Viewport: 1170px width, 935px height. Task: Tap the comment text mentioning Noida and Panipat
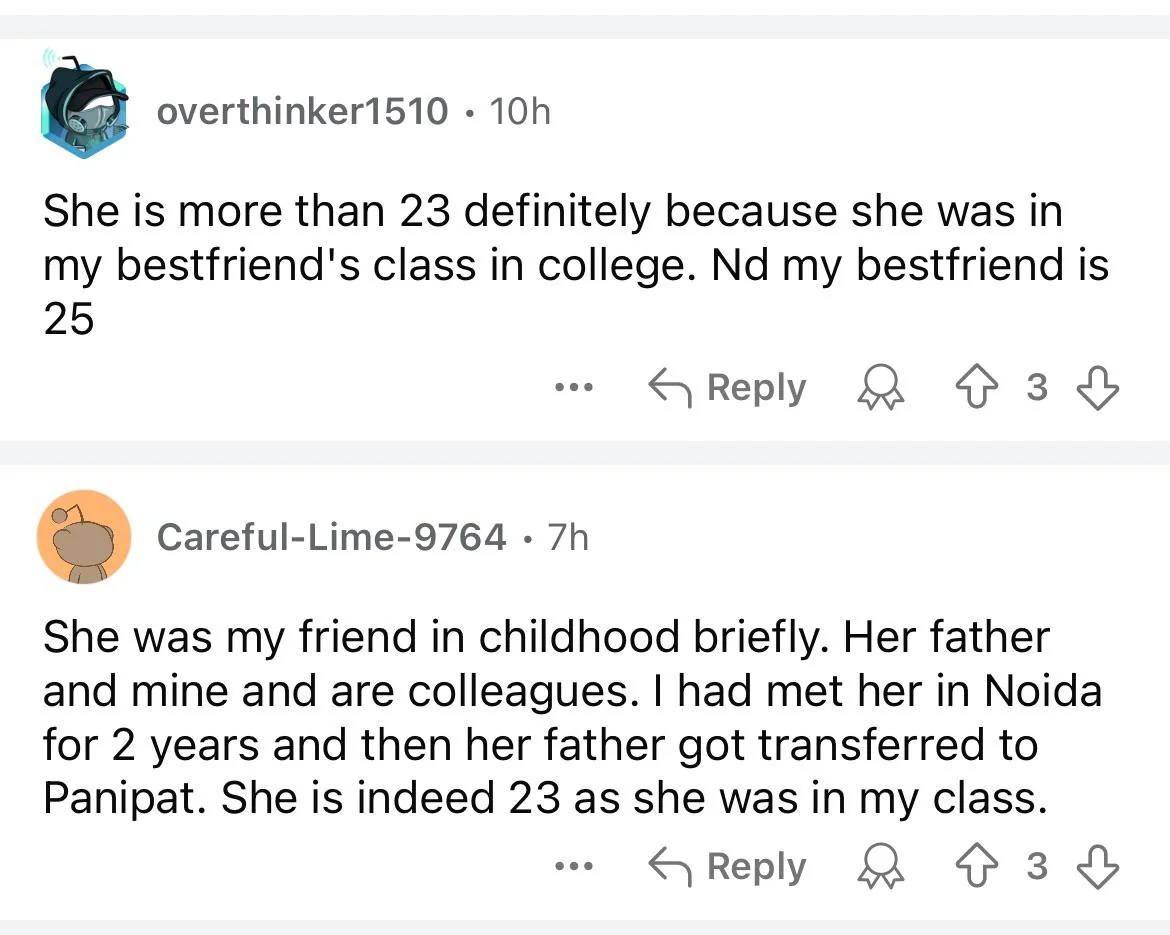[570, 717]
